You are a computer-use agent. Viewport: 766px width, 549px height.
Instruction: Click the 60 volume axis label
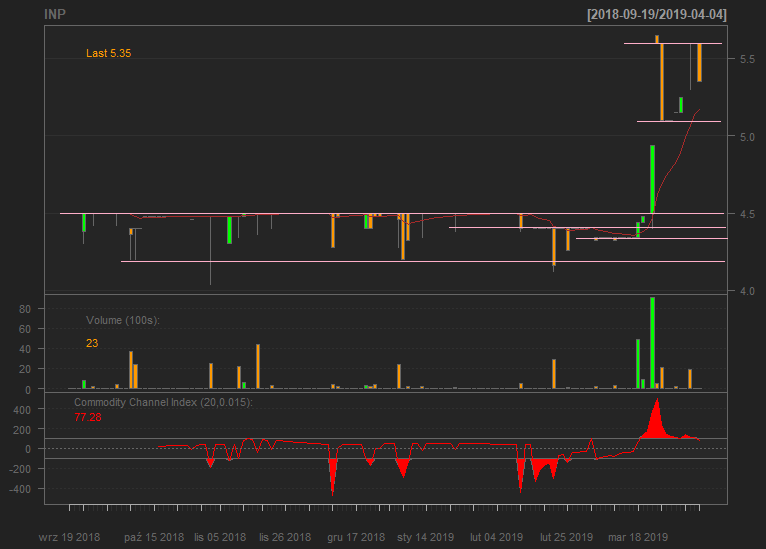(25, 329)
